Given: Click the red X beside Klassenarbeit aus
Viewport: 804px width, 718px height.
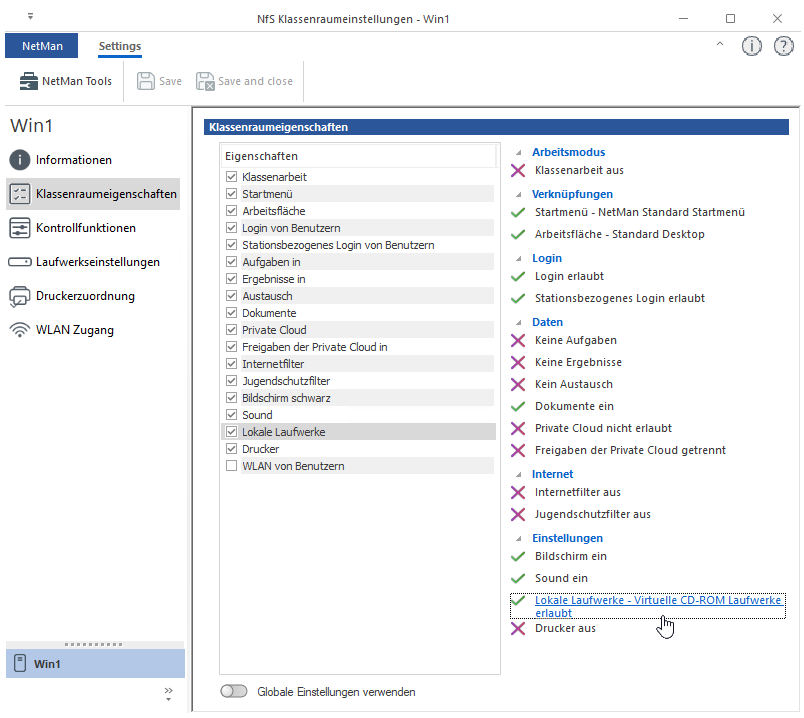Looking at the screenshot, I should (518, 170).
